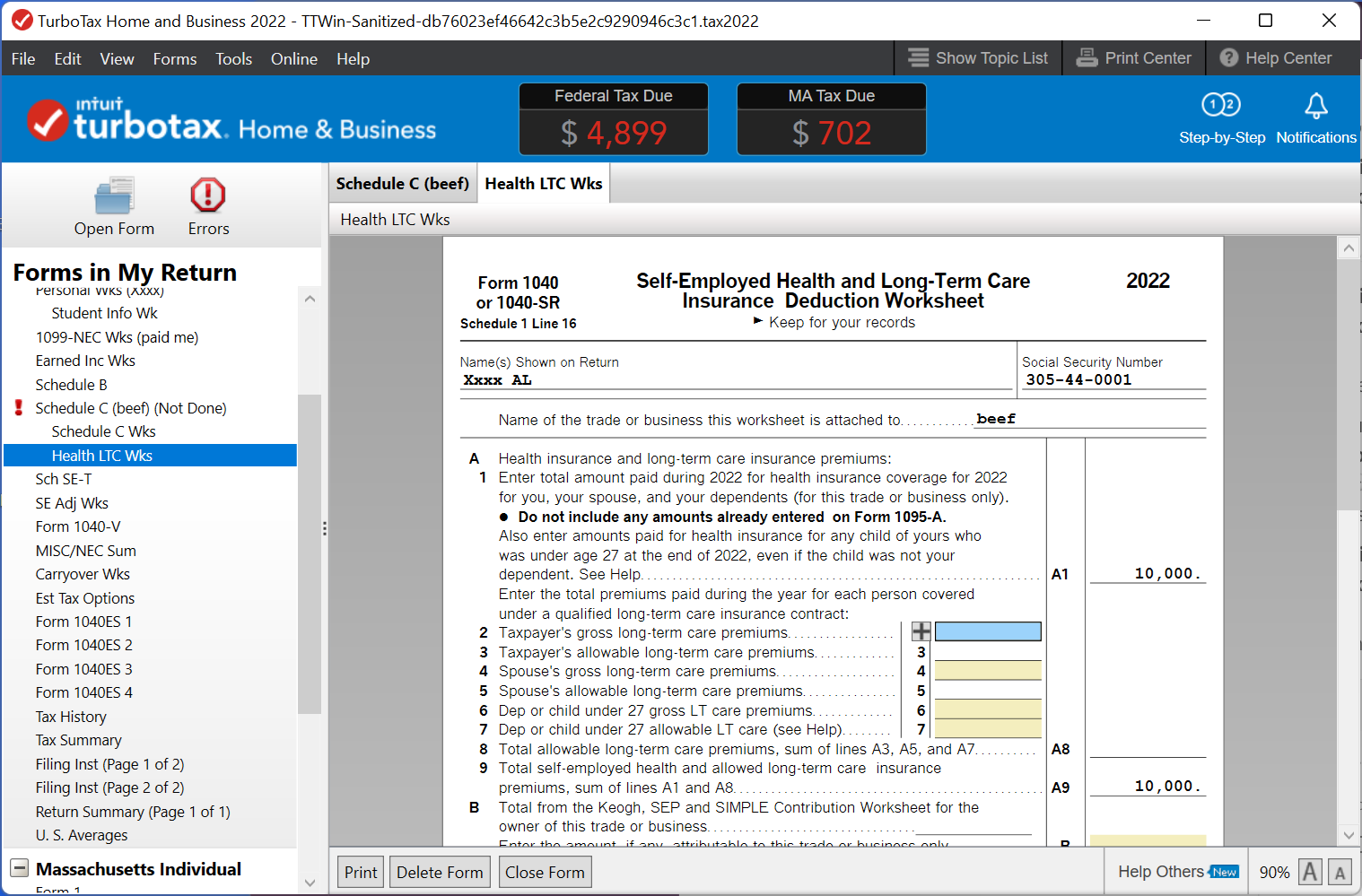Image resolution: width=1362 pixels, height=896 pixels.
Task: Click the line 4 spouse gross premiums field
Action: pos(988,671)
